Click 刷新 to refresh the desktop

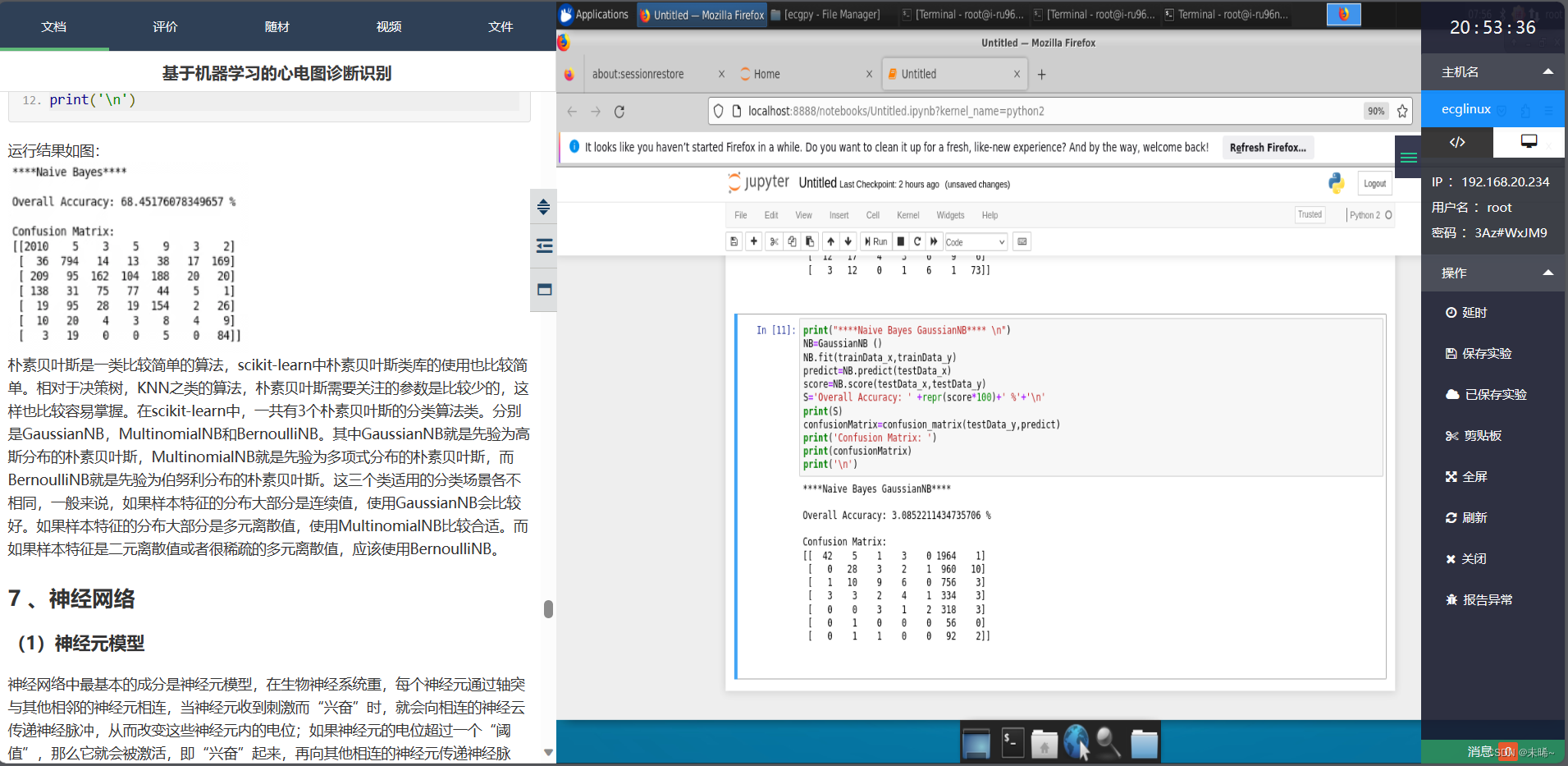click(x=1466, y=518)
